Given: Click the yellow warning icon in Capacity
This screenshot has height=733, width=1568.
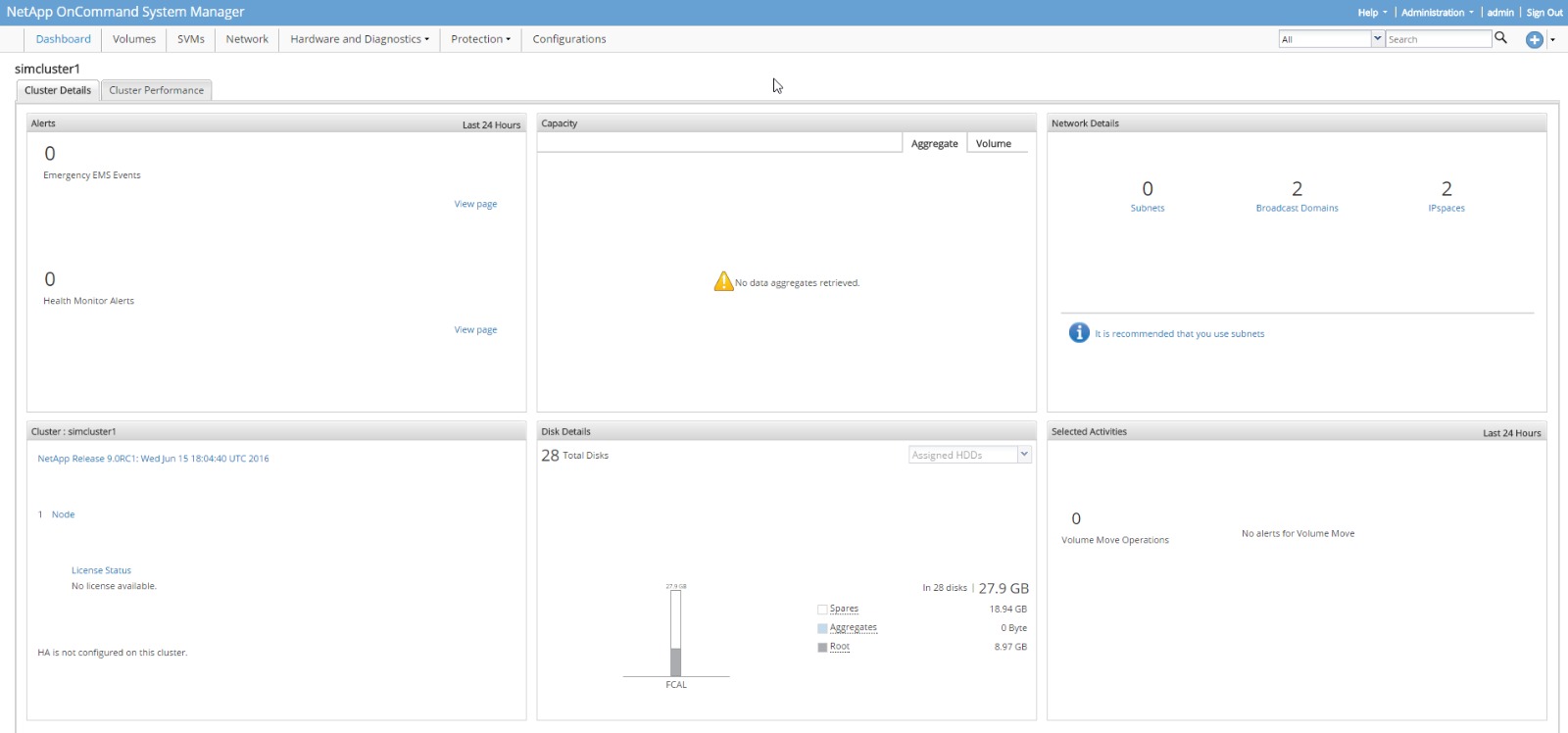Looking at the screenshot, I should (723, 282).
